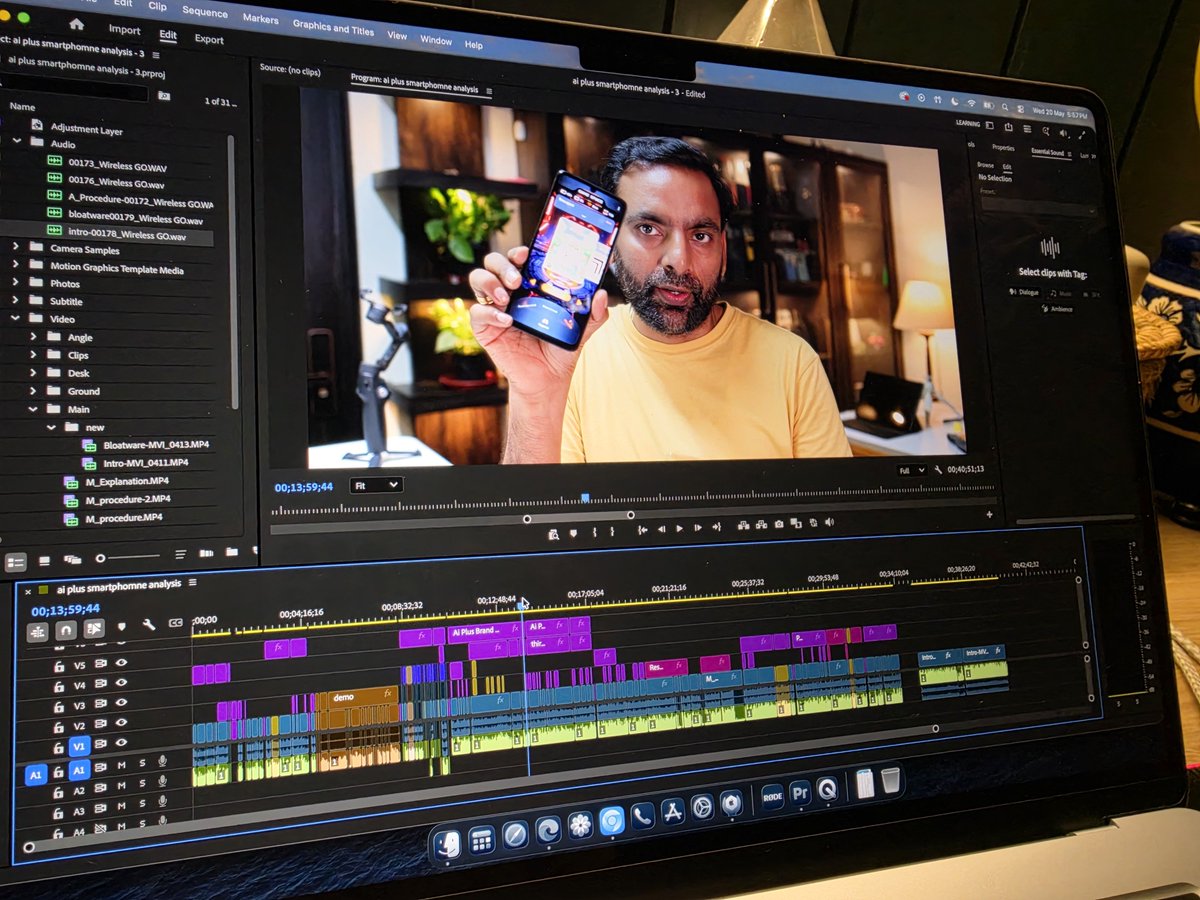Expand the Camera Samples bin
The image size is (1200, 900).
15,246
